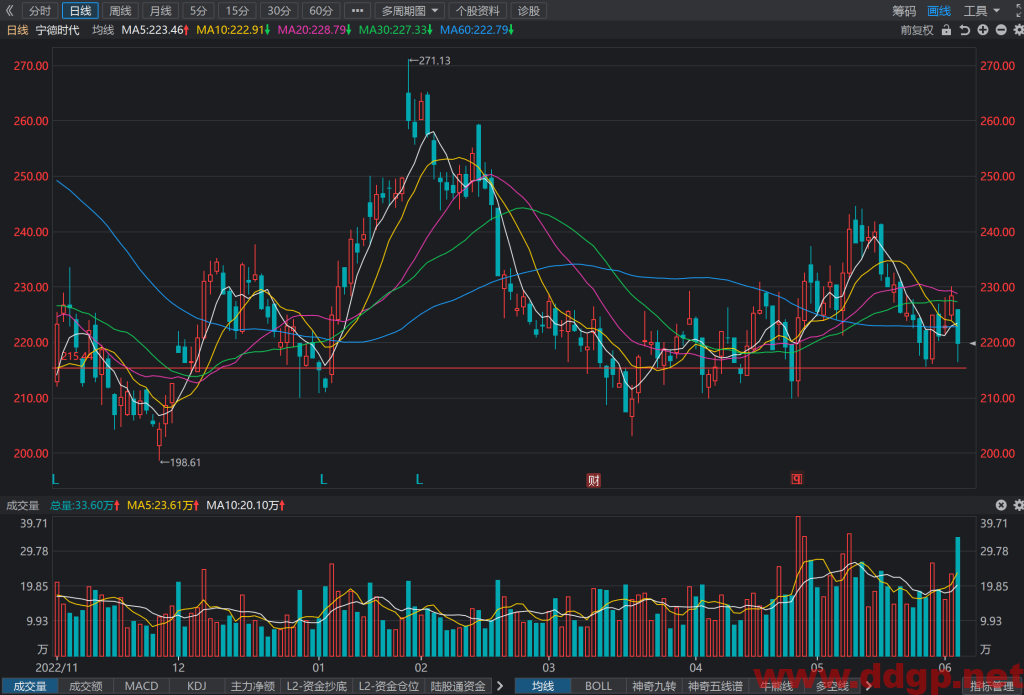The image size is (1024, 695).
Task: Click the L marker near November
Action: [55, 480]
